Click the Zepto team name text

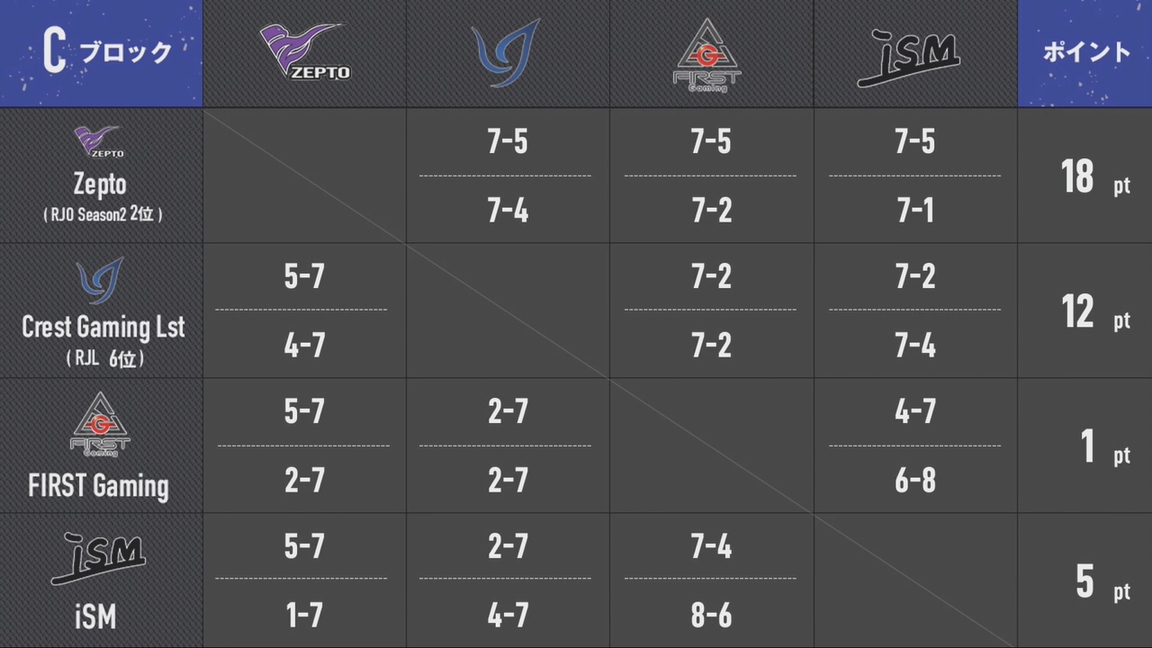(x=100, y=184)
